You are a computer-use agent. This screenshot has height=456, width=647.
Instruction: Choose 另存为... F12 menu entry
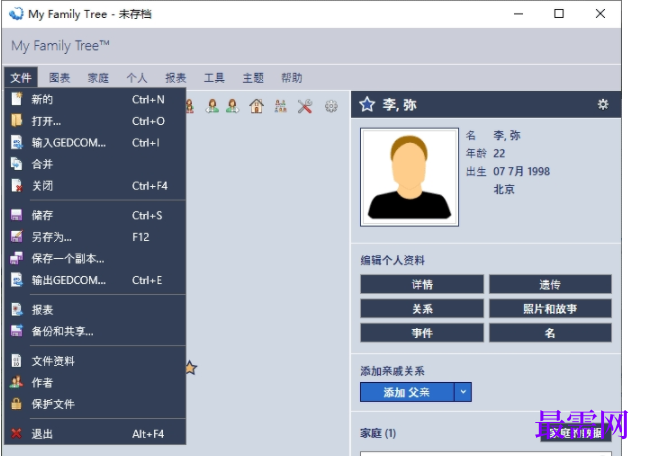pos(95,236)
